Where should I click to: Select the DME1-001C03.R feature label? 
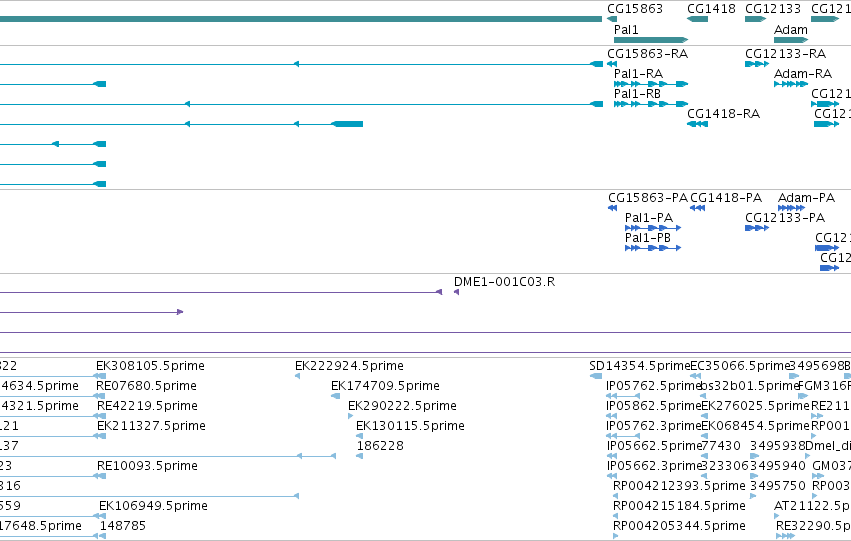(504, 282)
